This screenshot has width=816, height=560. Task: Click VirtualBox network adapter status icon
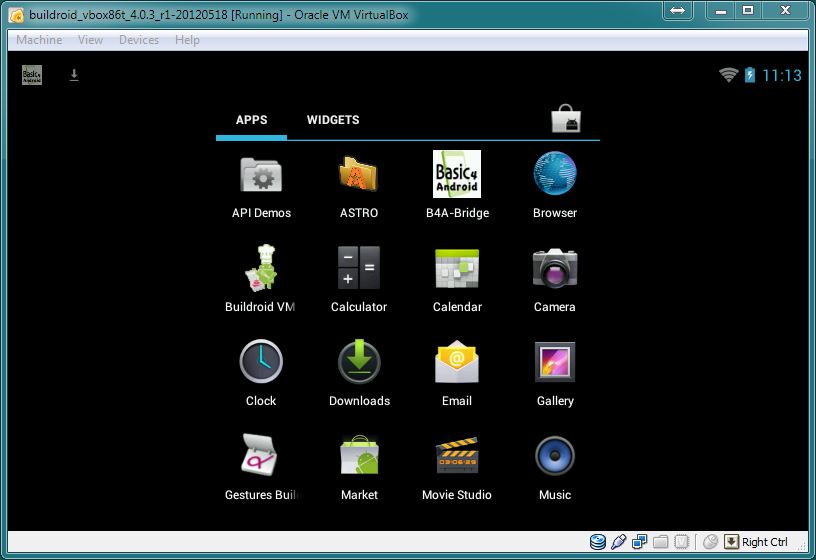[639, 542]
